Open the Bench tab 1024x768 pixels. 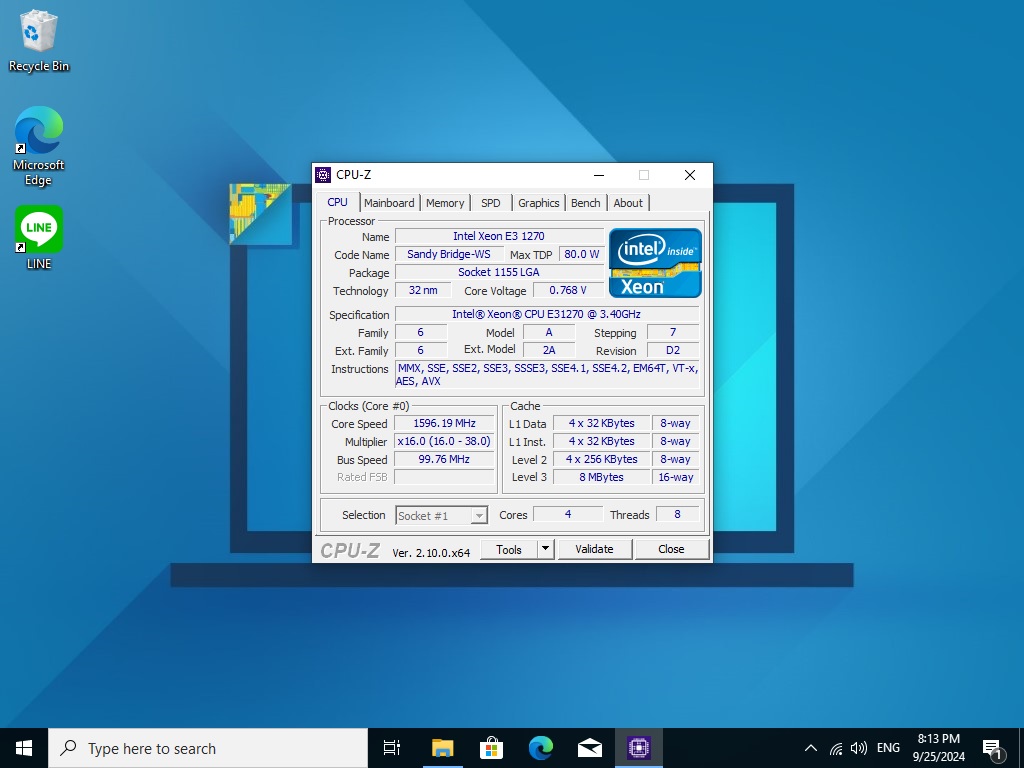585,203
